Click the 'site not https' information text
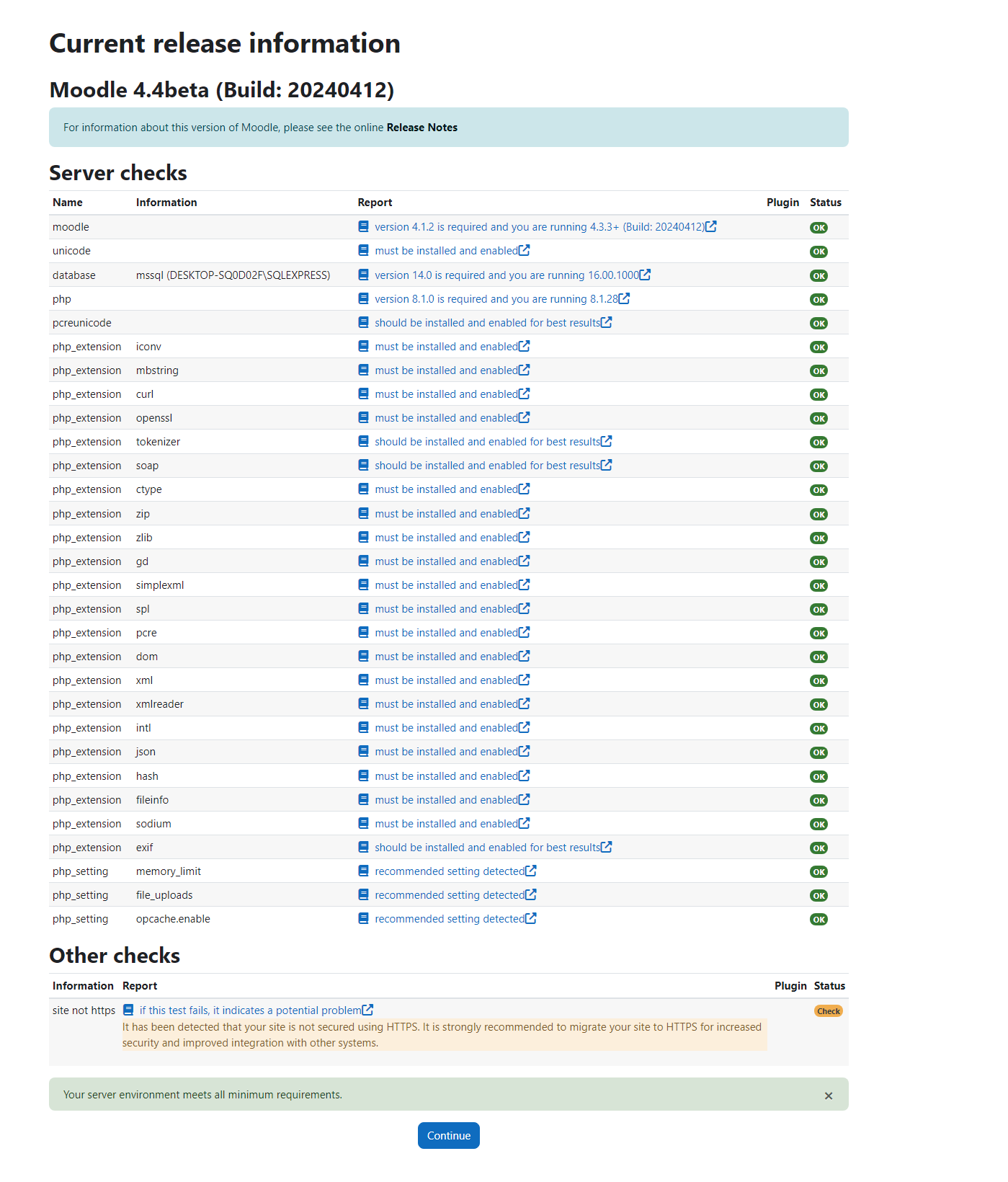 [84, 1010]
